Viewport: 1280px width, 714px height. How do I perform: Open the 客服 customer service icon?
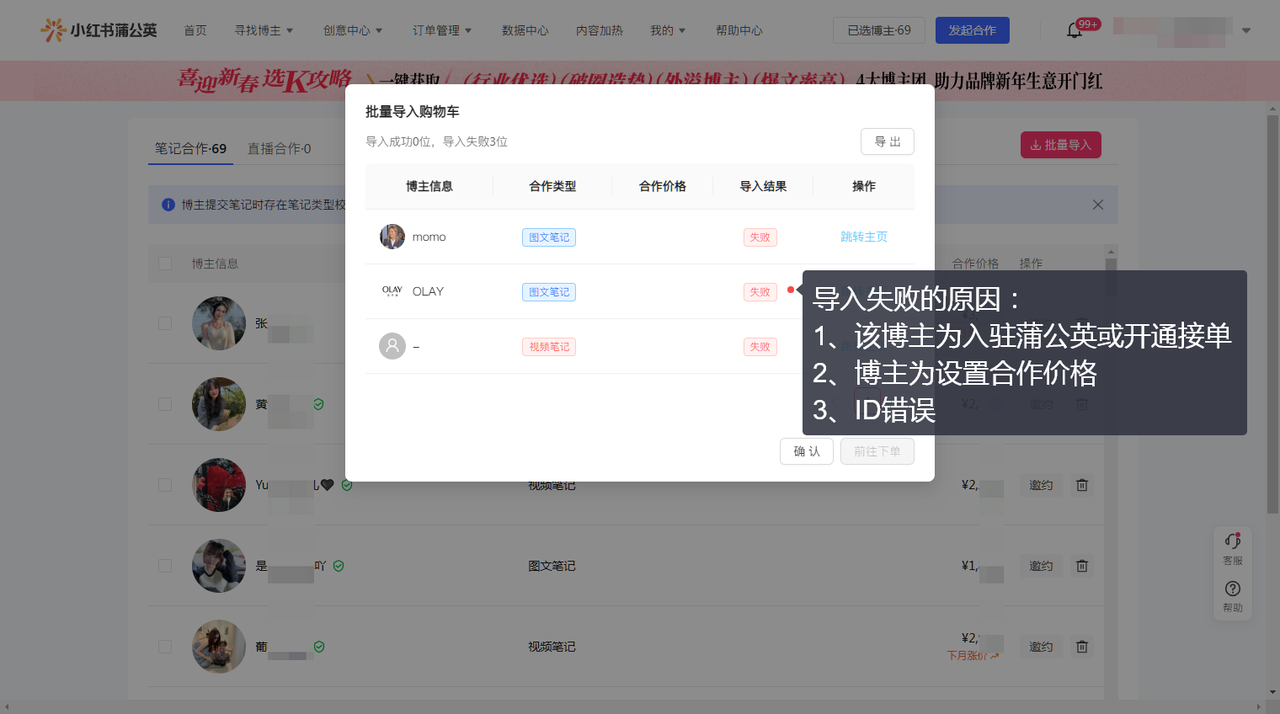1232,548
